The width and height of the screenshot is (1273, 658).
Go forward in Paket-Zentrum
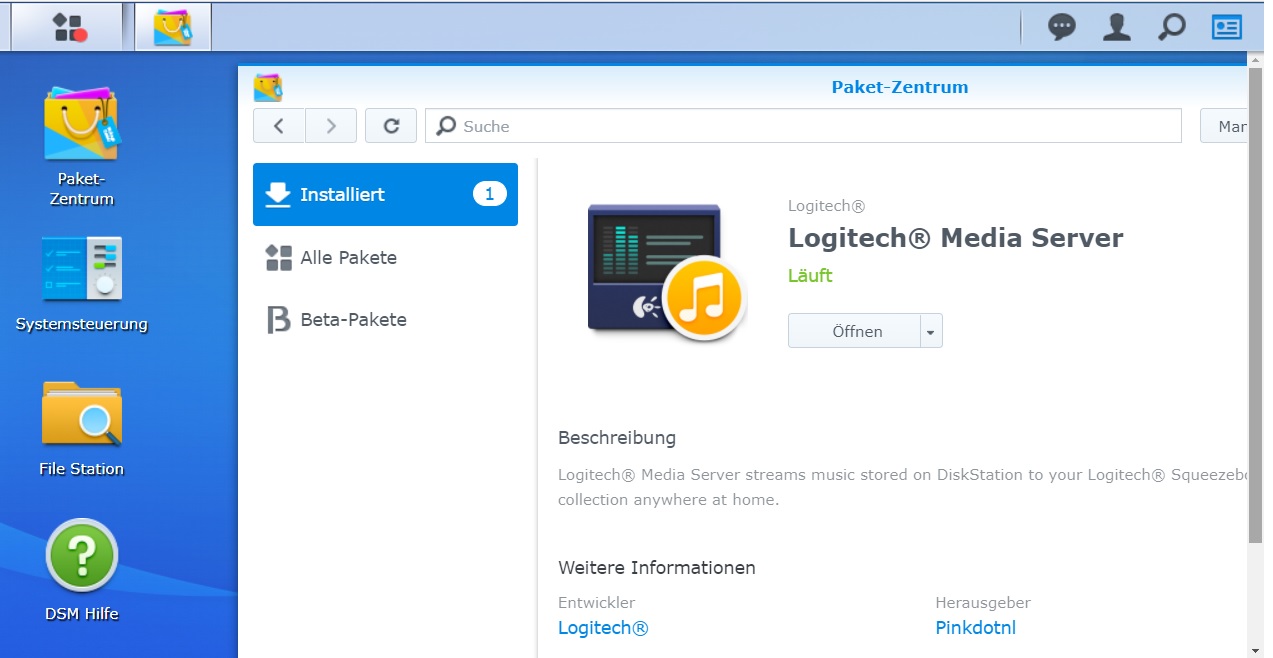331,126
